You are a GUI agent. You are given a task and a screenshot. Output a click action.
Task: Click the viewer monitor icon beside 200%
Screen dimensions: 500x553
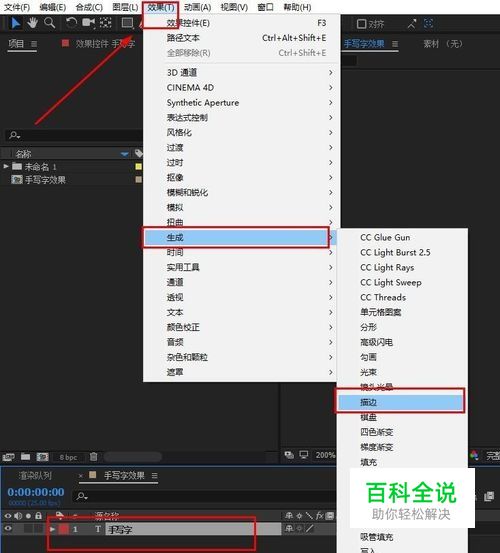304,455
